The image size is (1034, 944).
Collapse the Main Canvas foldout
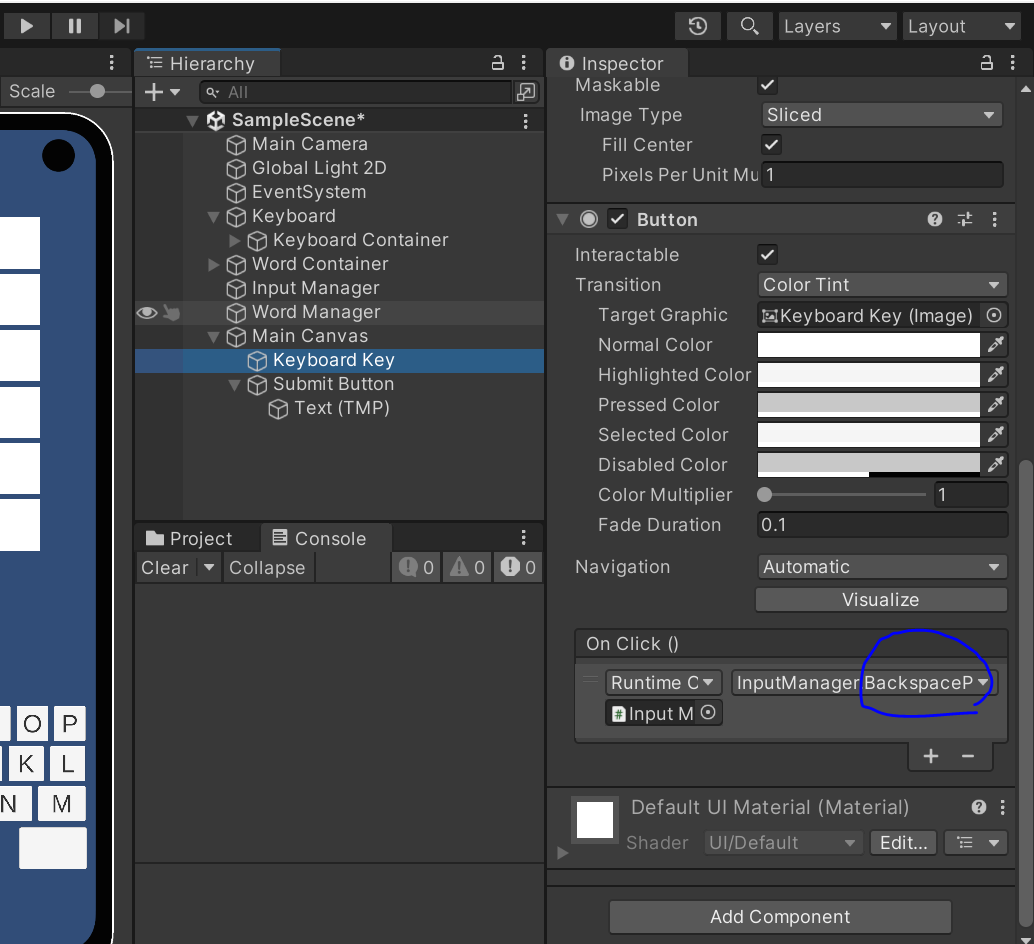pos(214,337)
